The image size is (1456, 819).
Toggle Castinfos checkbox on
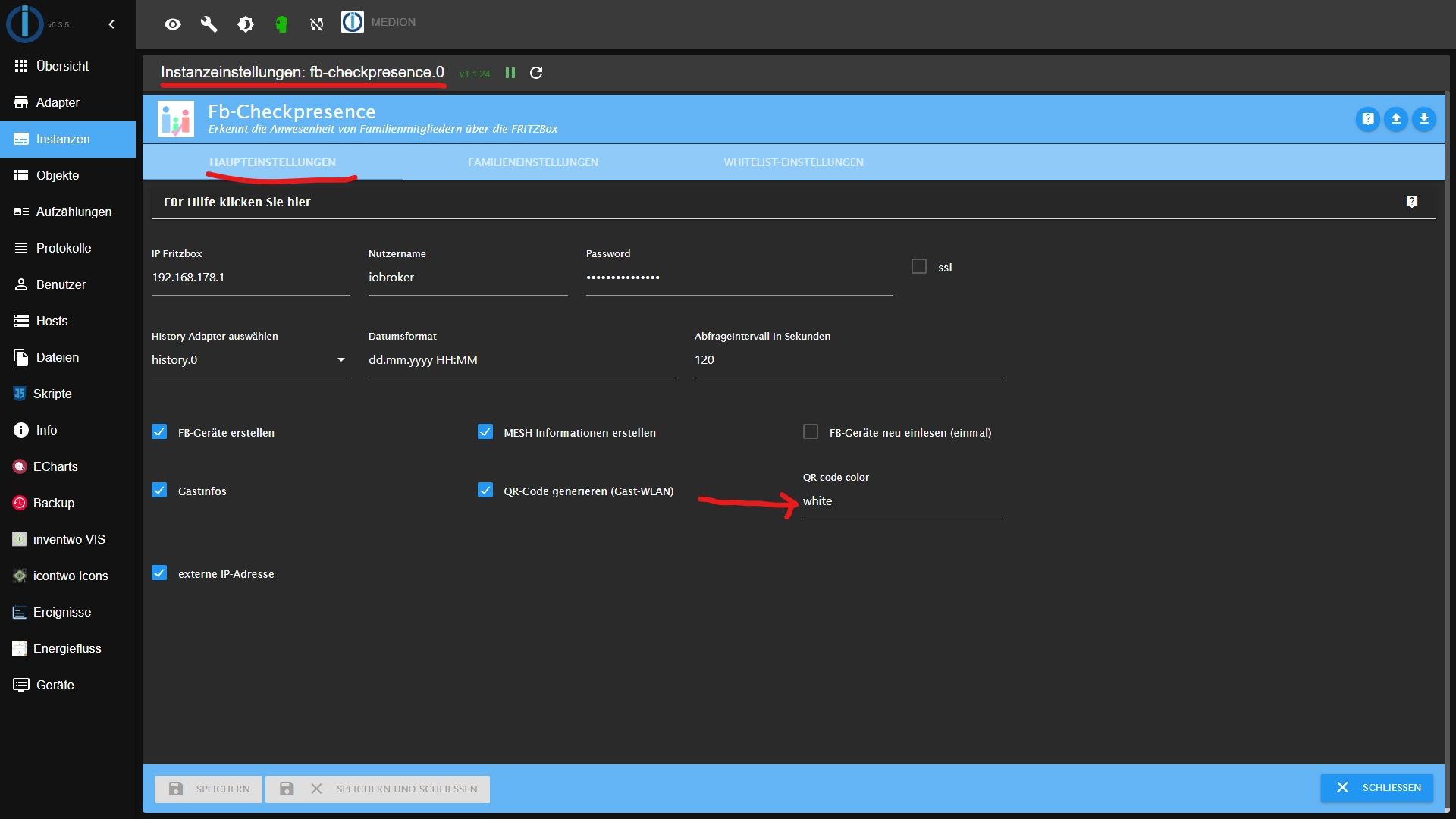click(159, 490)
